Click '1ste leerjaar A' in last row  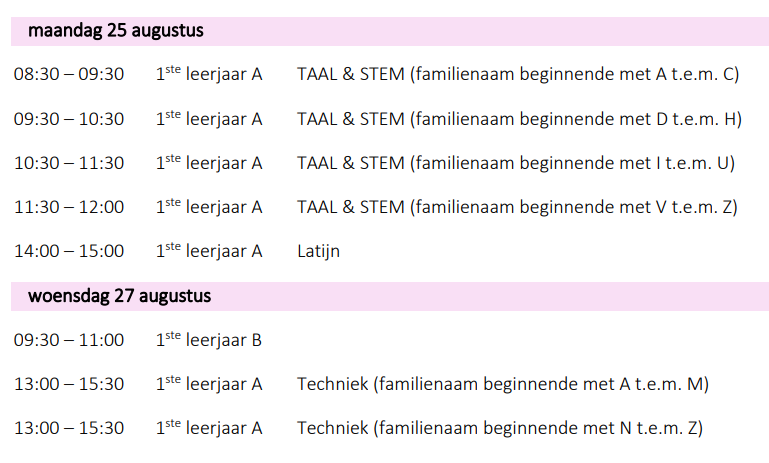[x=209, y=428]
